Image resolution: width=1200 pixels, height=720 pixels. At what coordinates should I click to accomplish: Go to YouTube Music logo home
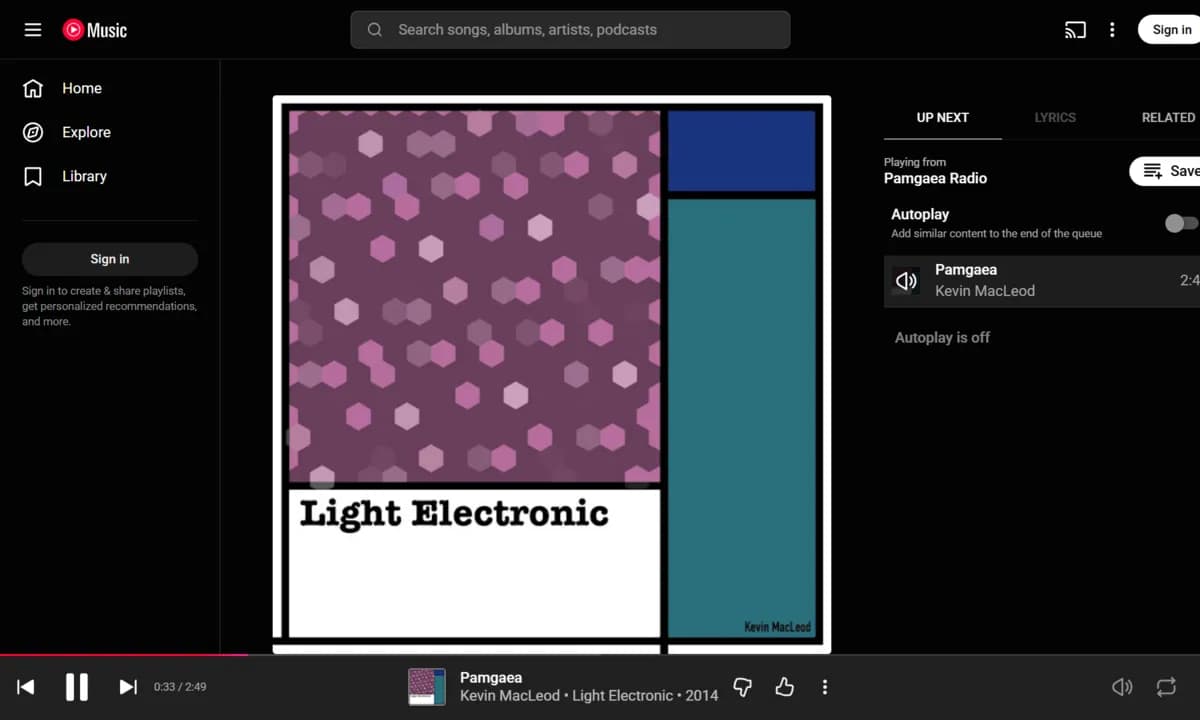95,30
